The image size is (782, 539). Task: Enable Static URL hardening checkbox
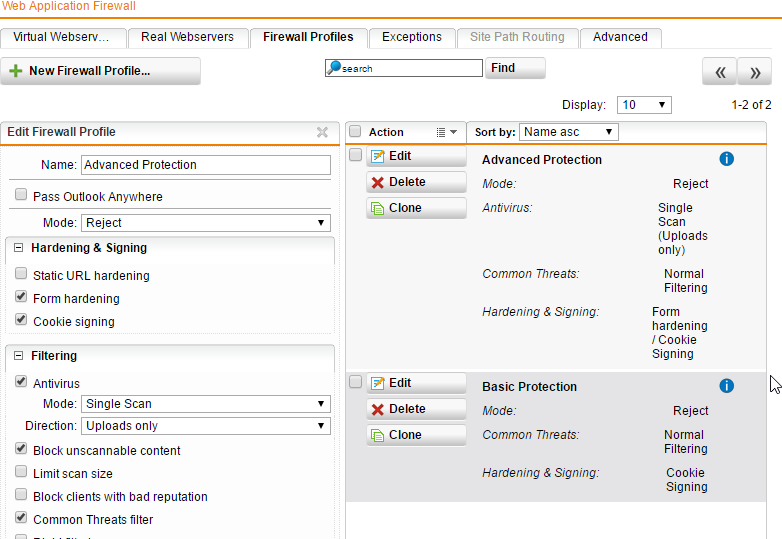[x=21, y=273]
